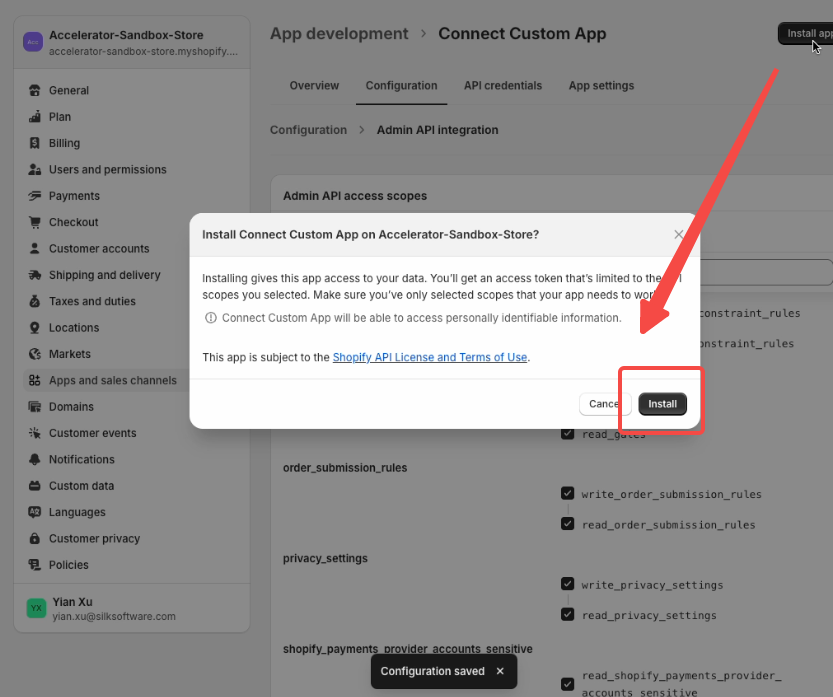The height and width of the screenshot is (697, 833).
Task: Select the Checkout cart icon
Action: click(x=35, y=222)
